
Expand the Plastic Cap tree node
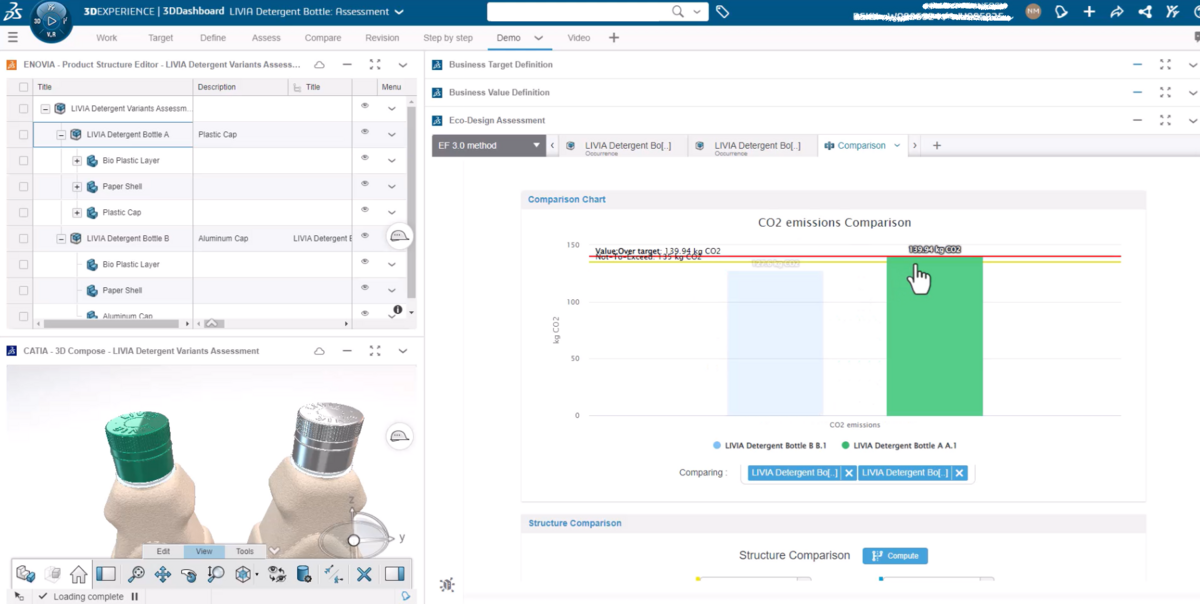coord(77,212)
